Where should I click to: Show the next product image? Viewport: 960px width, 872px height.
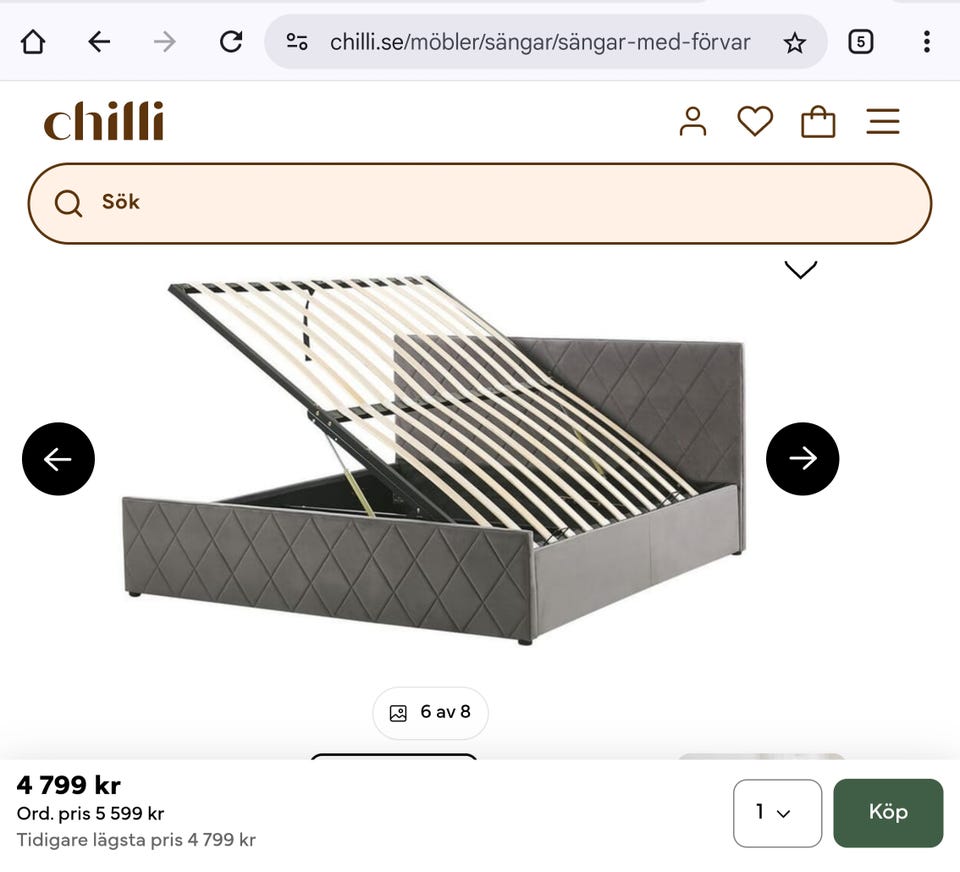click(x=802, y=459)
